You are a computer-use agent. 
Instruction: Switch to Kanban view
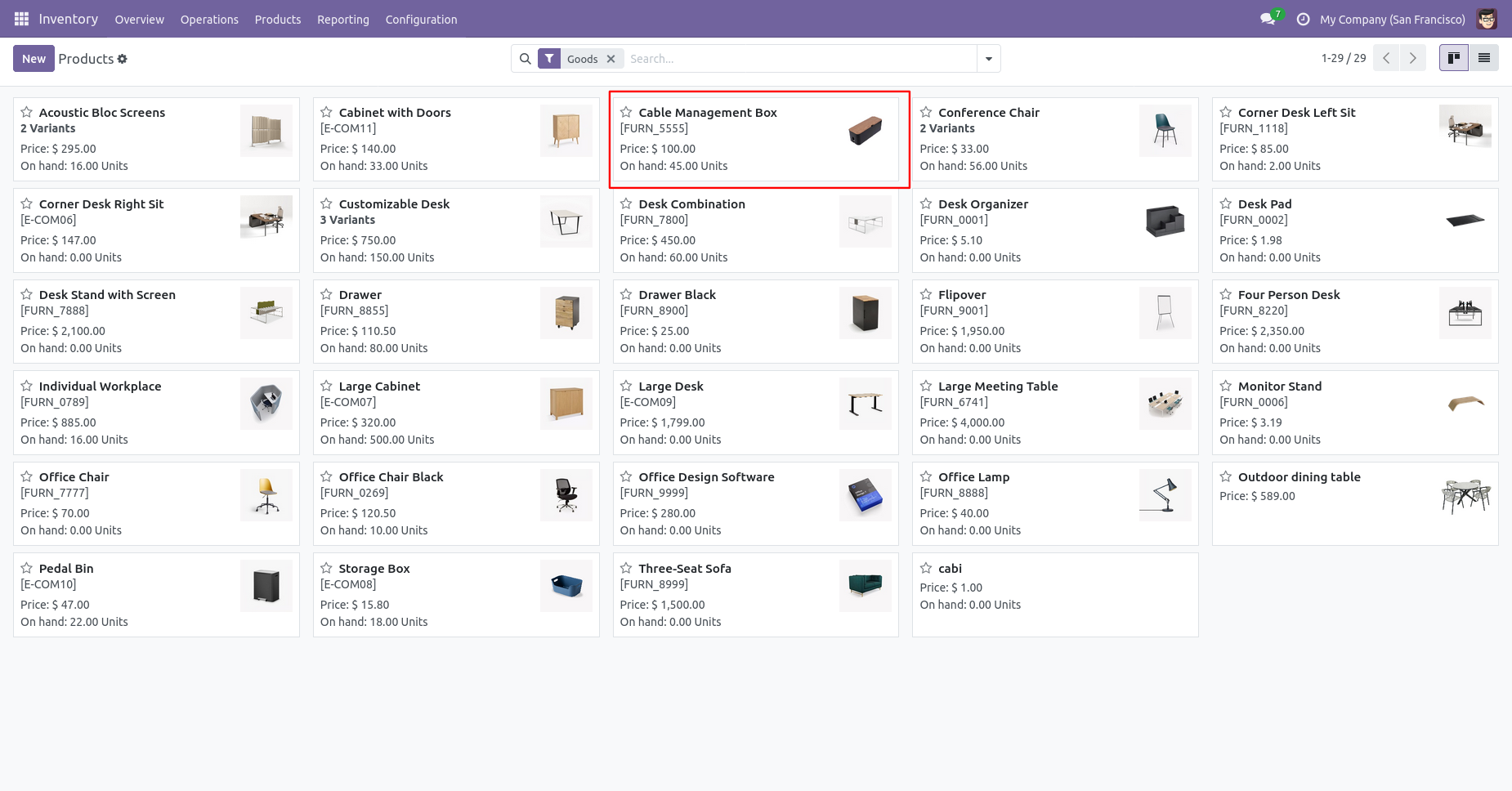pyautogui.click(x=1454, y=58)
